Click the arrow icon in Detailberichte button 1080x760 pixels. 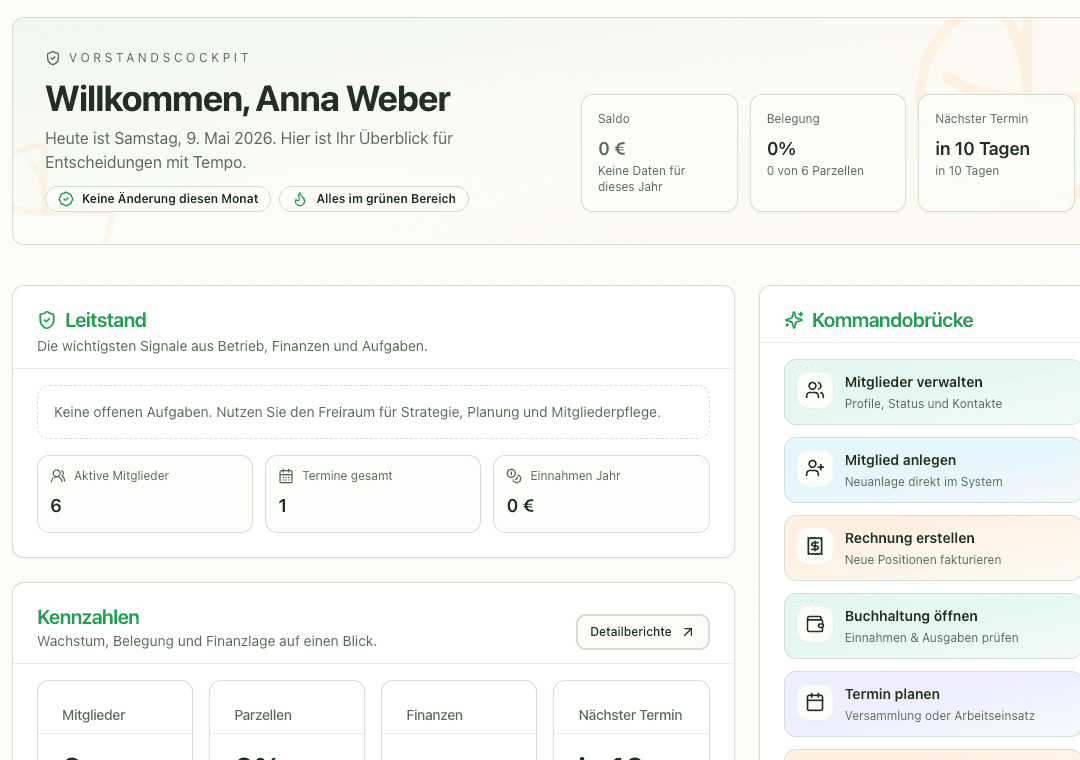pyautogui.click(x=687, y=632)
